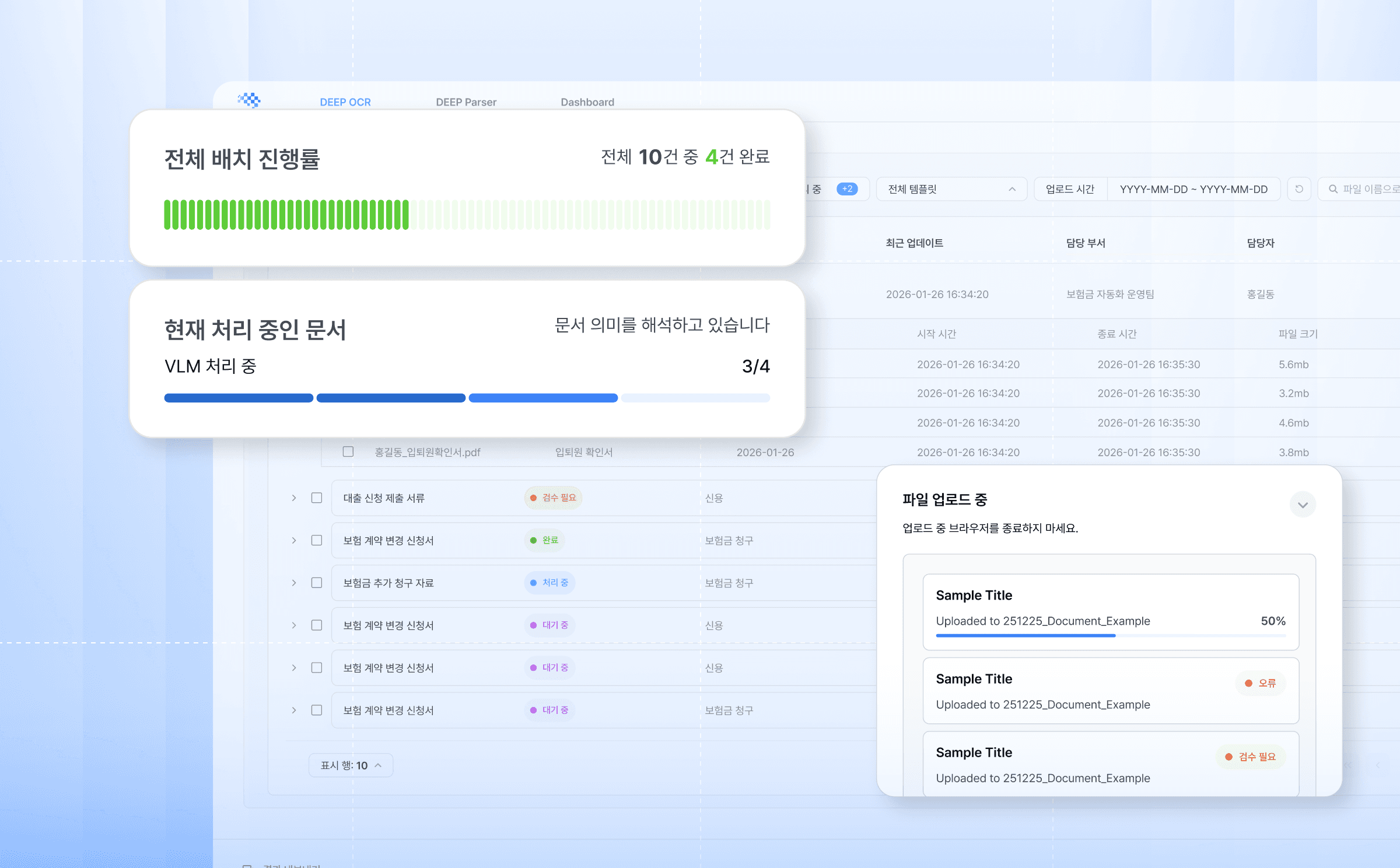1400x868 pixels.
Task: Open the 전체 템플릿 dropdown
Action: (951, 189)
